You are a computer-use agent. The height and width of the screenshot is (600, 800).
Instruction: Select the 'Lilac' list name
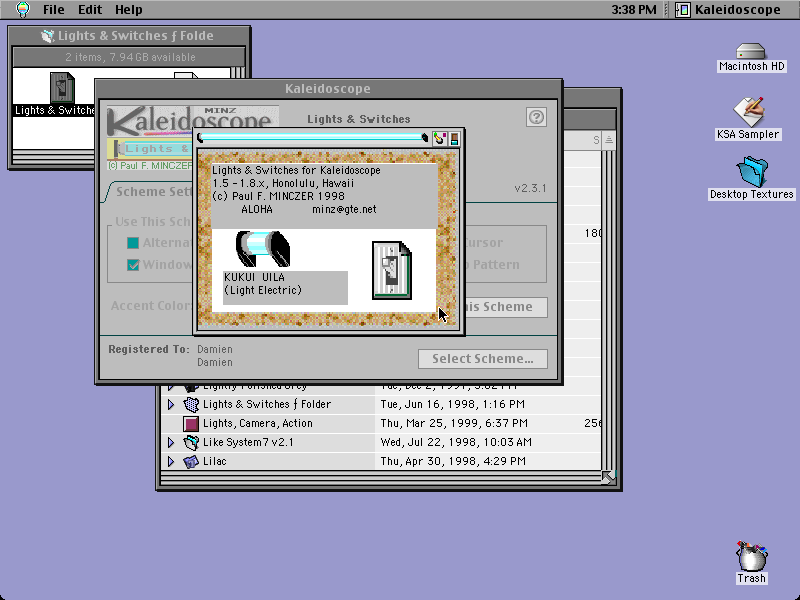[x=214, y=462]
